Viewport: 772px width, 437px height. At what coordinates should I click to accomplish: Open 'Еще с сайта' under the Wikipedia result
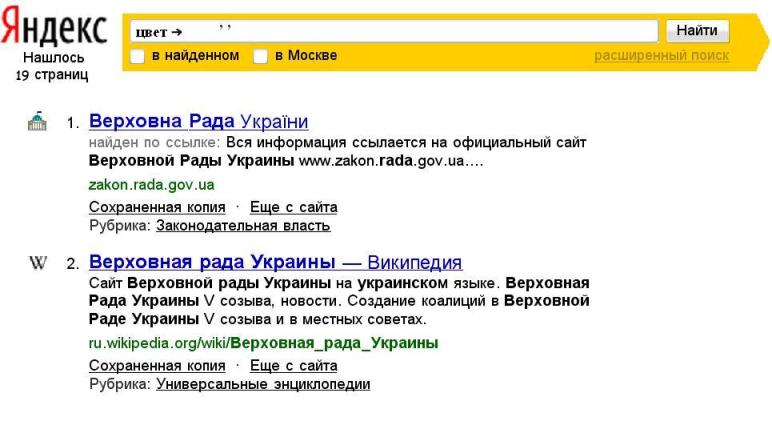(293, 366)
